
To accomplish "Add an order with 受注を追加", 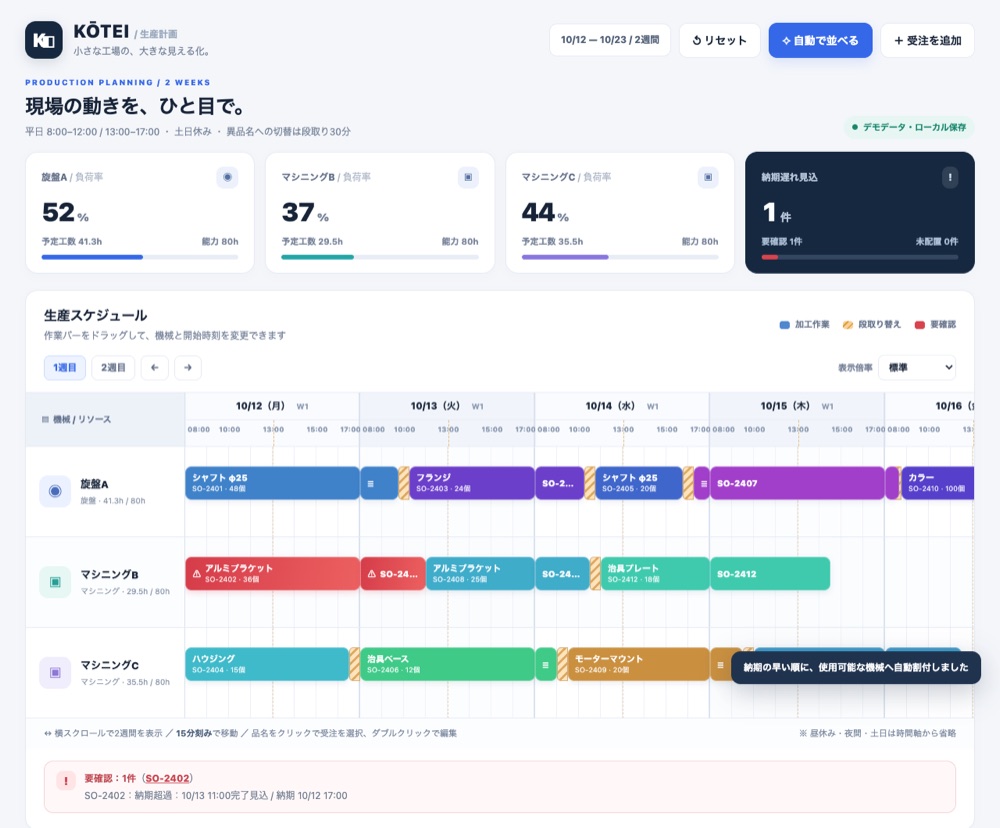I will coord(927,40).
